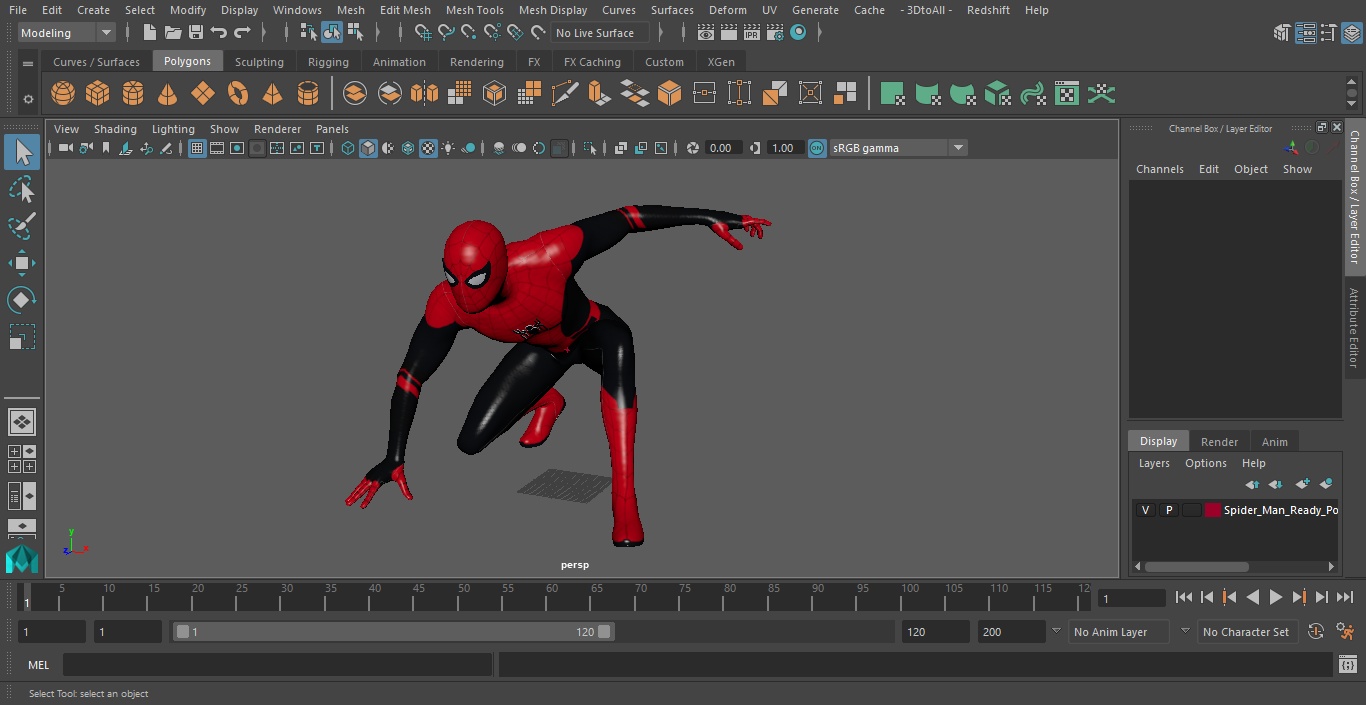
Task: Open the Channels menu in Channel Box
Action: point(1159,169)
